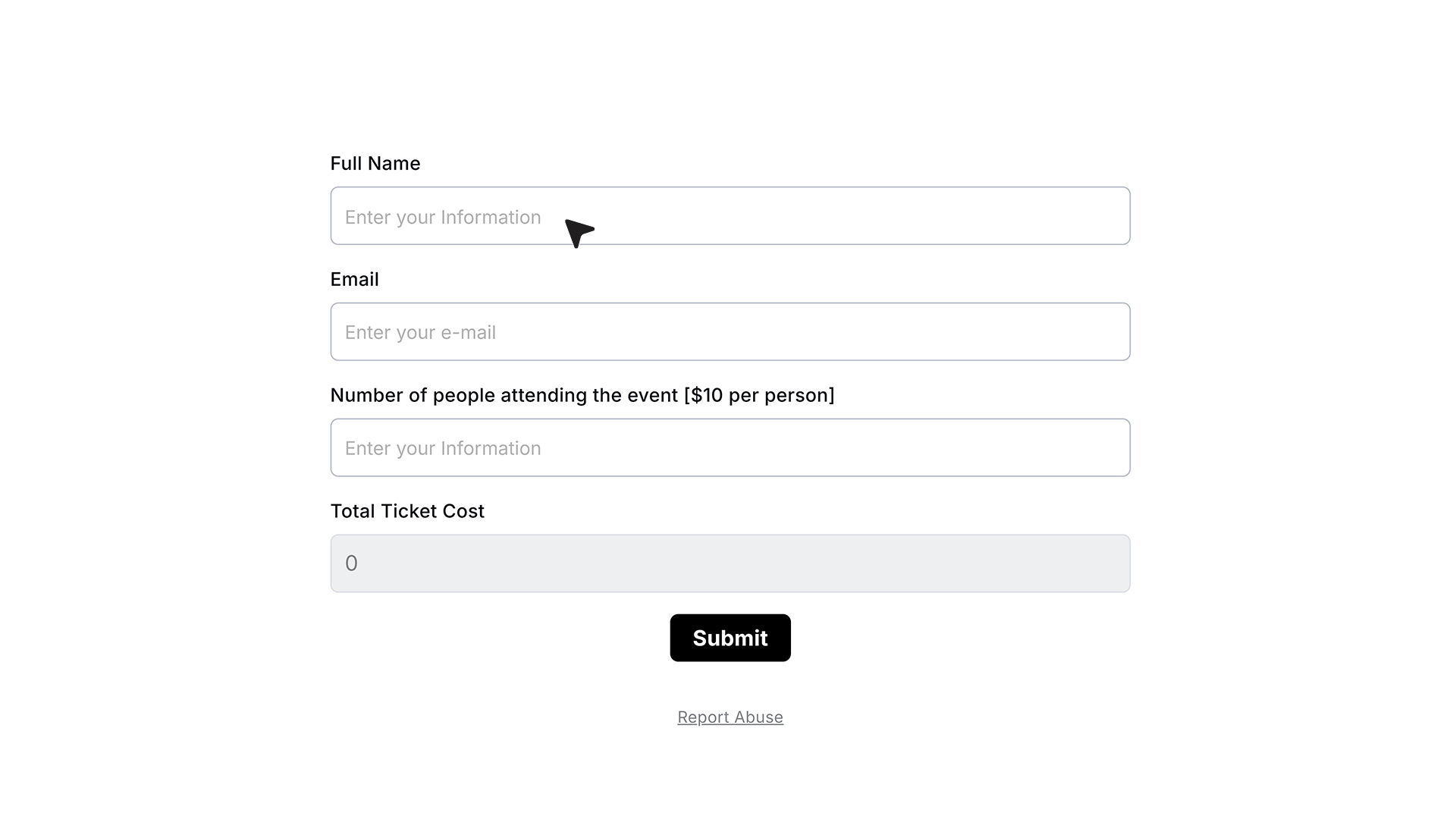Click the black Submit button
Viewport: 1456px width, 819px height.
click(x=730, y=638)
